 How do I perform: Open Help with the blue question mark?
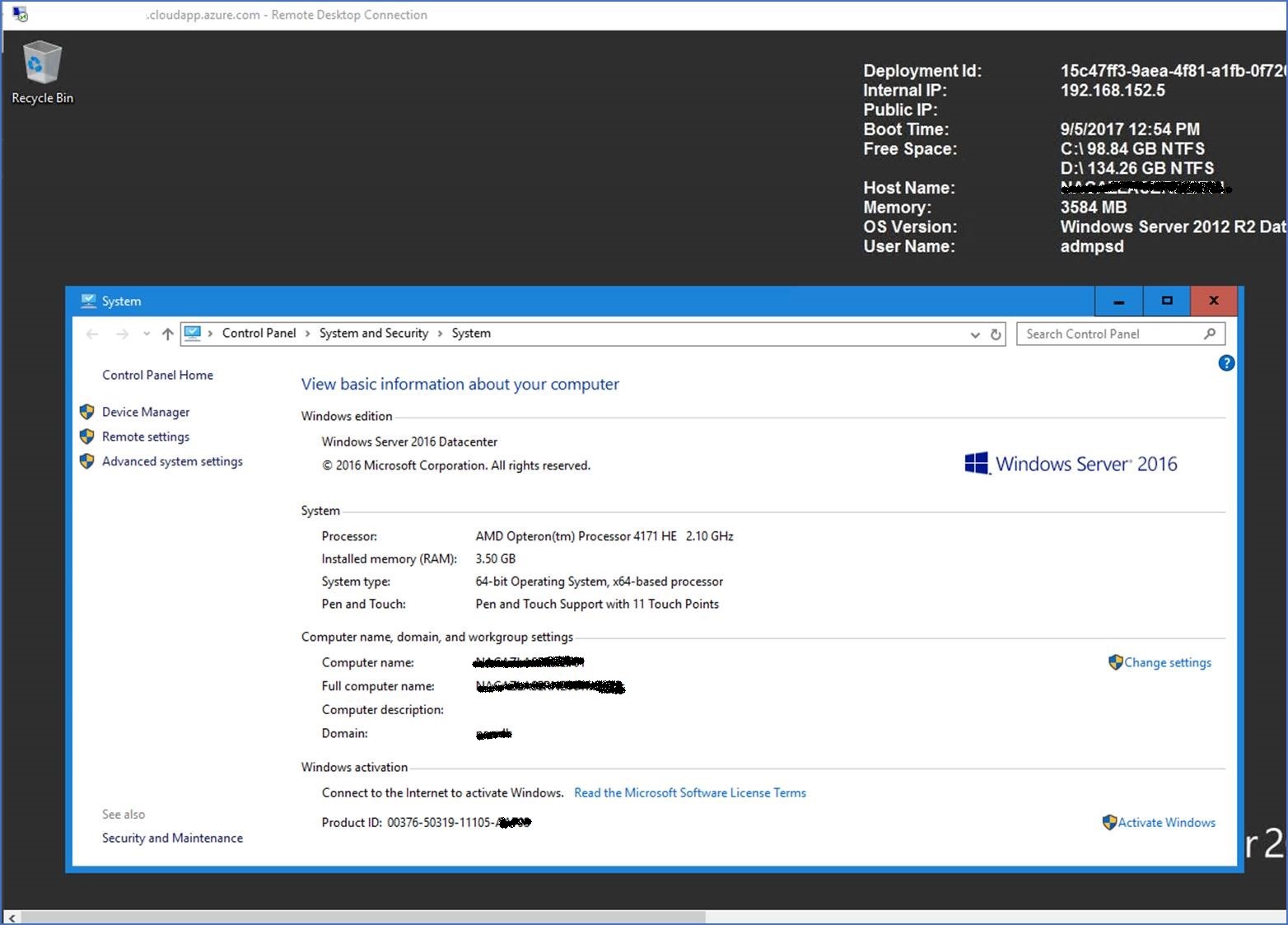click(1226, 362)
